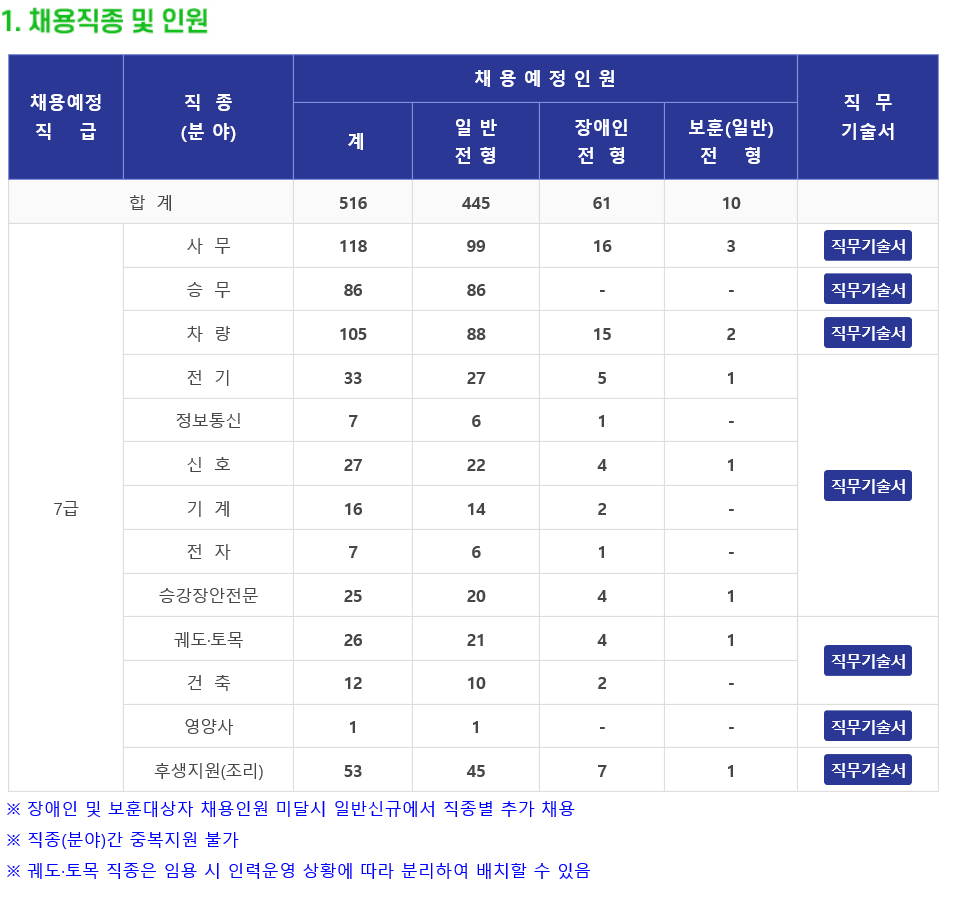961x902 pixels.
Task: Click the 일반전형 column header
Action: click(x=475, y=141)
